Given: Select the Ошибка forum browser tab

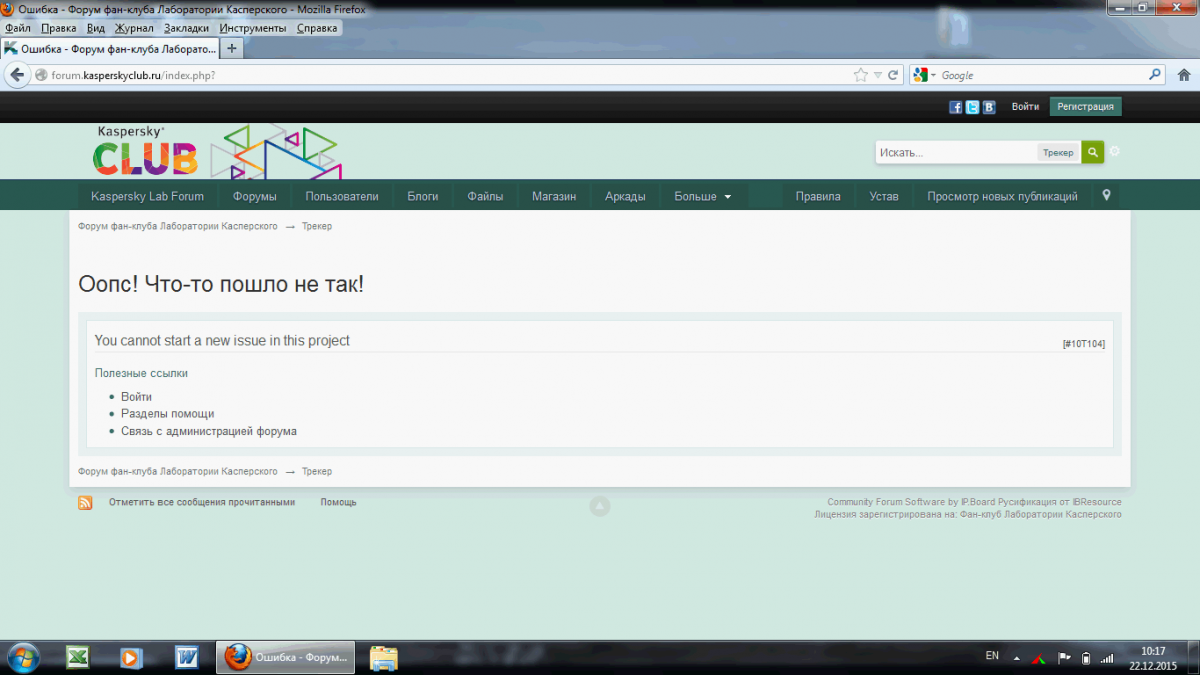Looking at the screenshot, I should coord(110,48).
